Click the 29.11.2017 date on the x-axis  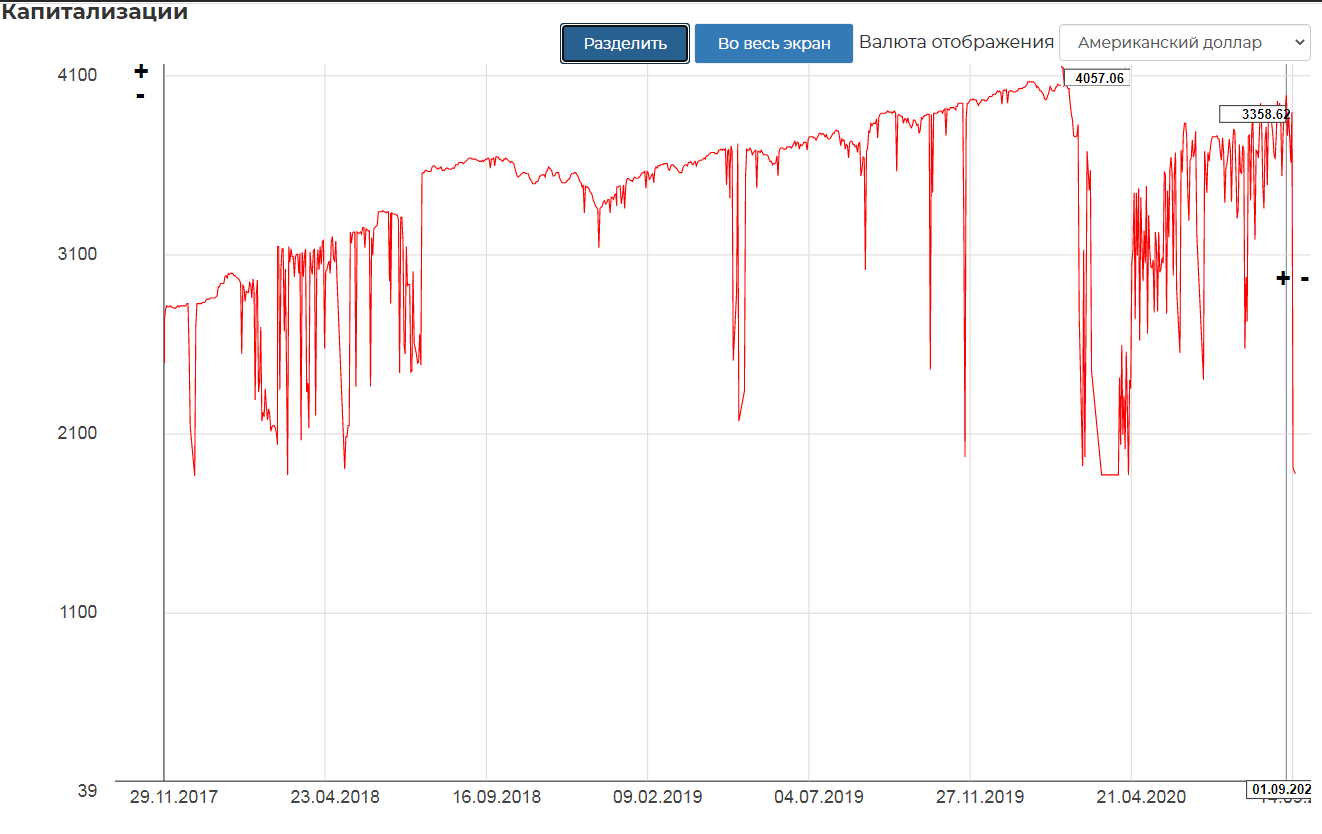[175, 797]
